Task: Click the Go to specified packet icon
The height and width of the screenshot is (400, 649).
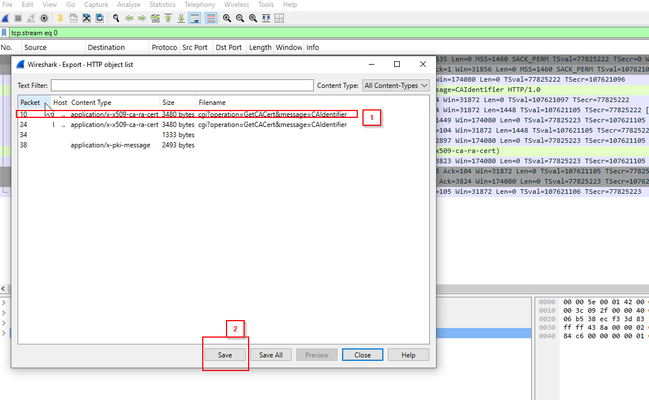Action: point(155,18)
